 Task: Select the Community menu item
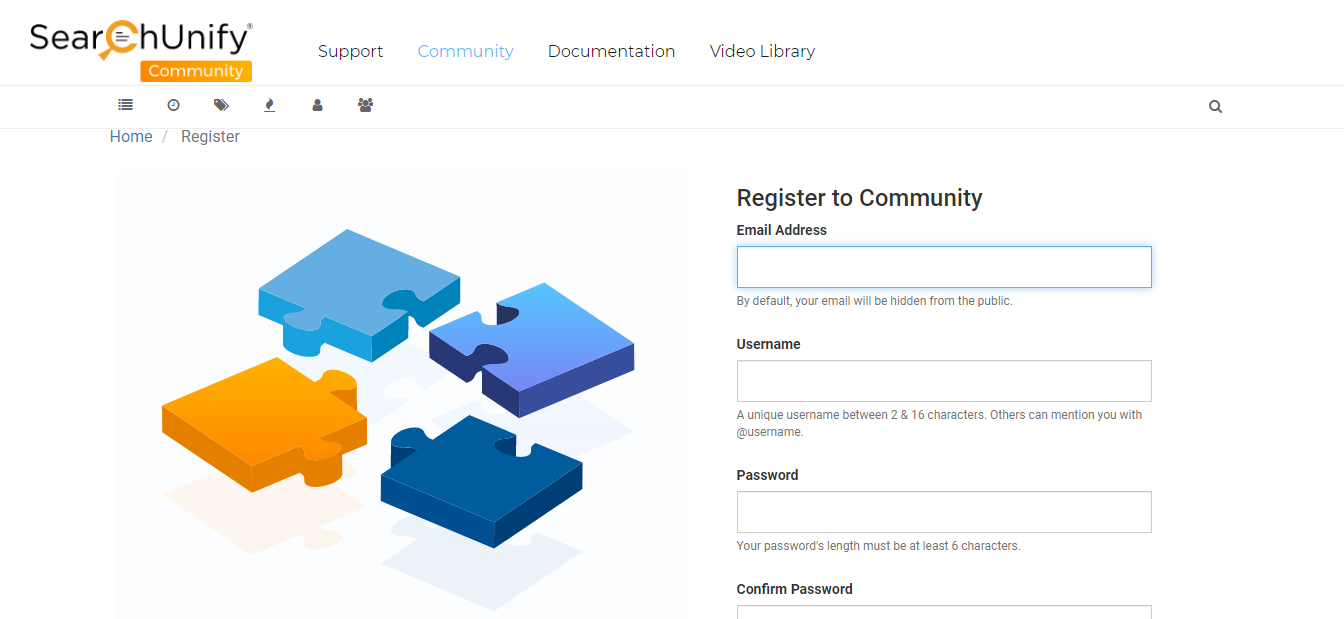(465, 51)
